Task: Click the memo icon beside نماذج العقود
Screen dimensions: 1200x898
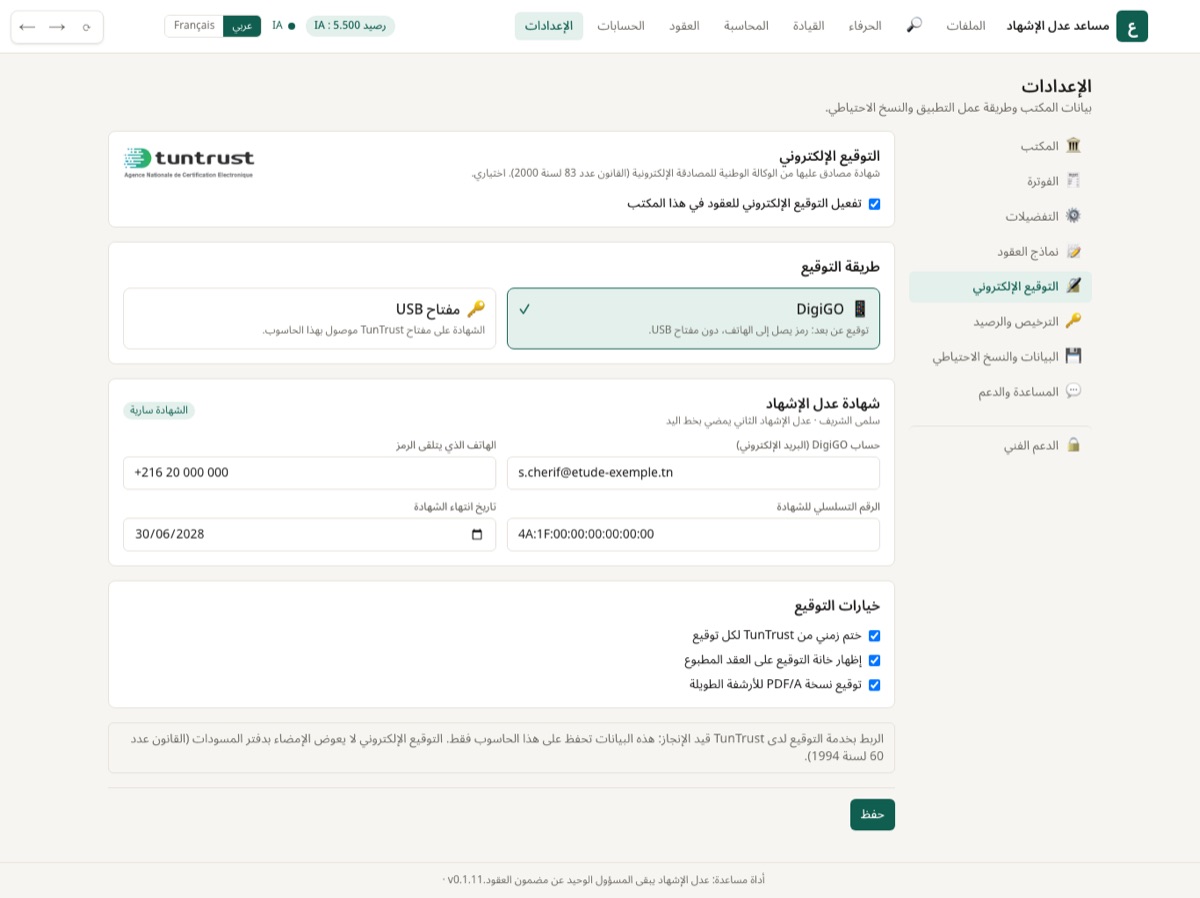Action: click(1073, 251)
